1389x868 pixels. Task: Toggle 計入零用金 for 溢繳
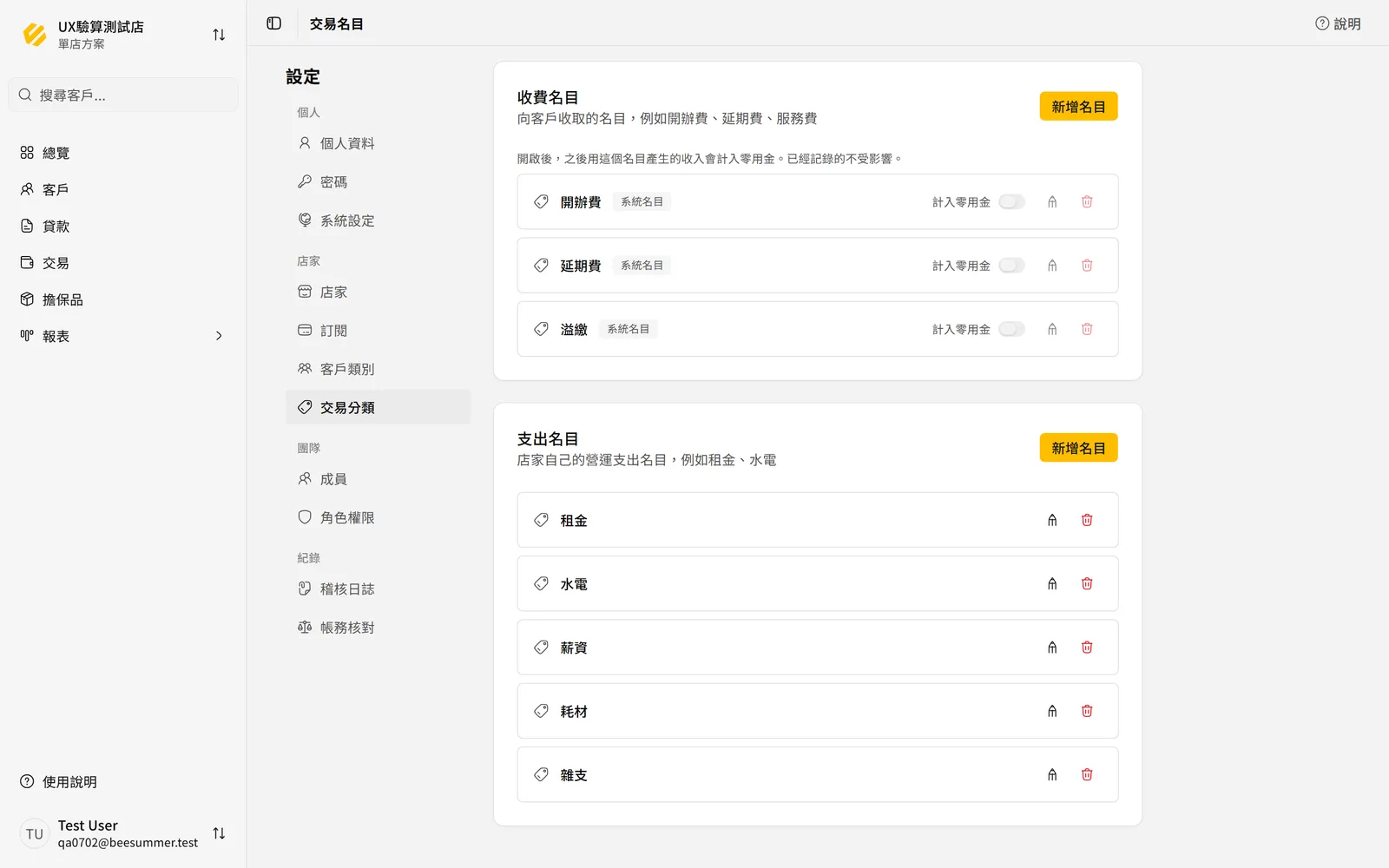coord(1011,329)
